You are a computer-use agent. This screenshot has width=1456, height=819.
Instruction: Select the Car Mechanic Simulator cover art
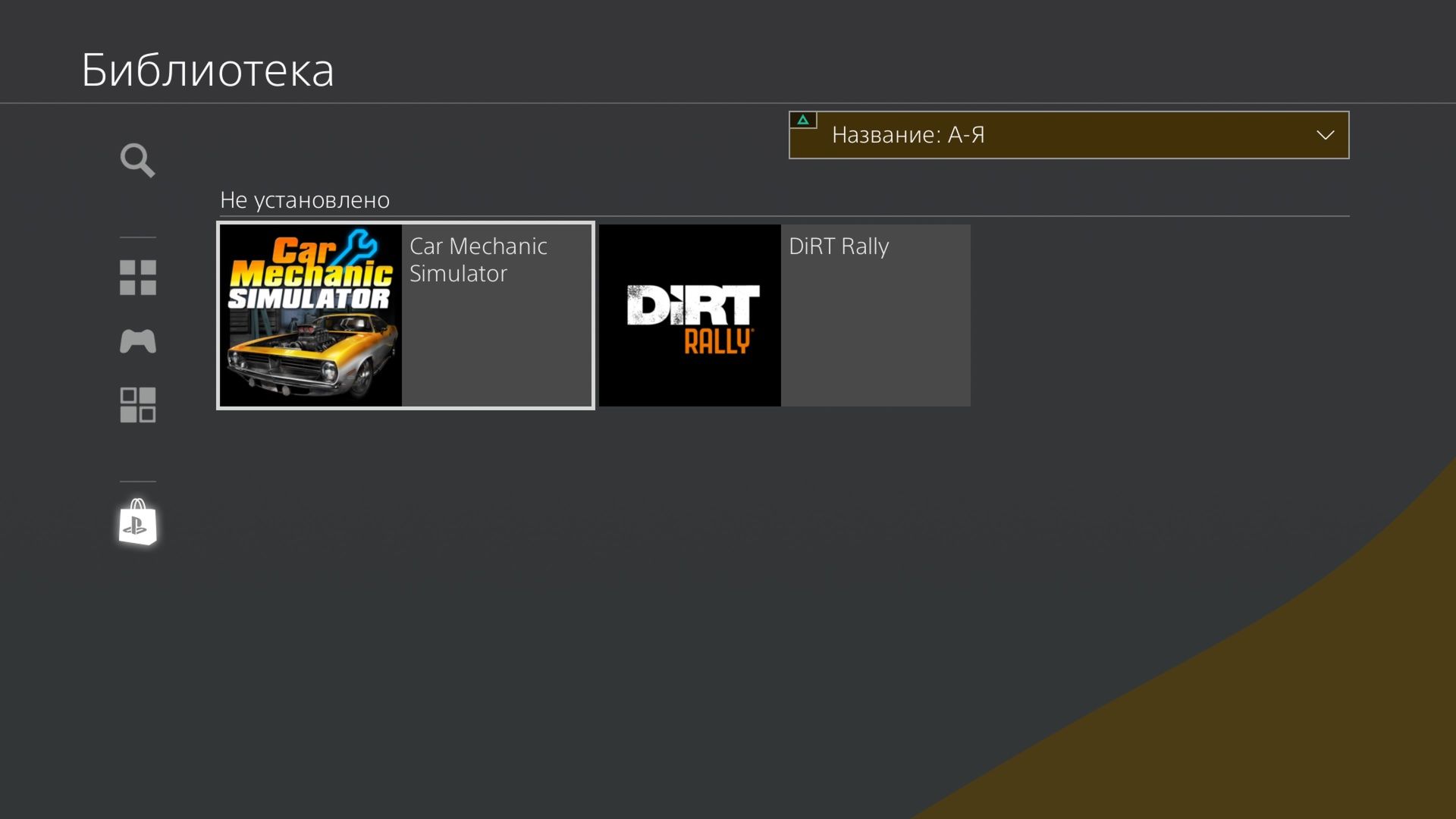click(311, 315)
